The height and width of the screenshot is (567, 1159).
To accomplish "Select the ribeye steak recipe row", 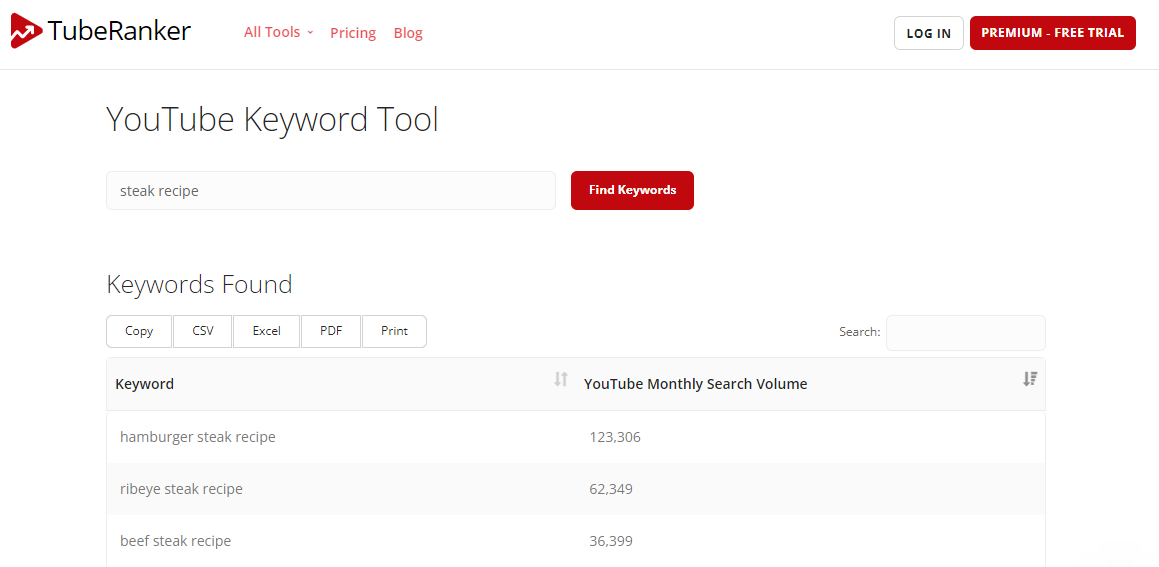I will (x=576, y=489).
